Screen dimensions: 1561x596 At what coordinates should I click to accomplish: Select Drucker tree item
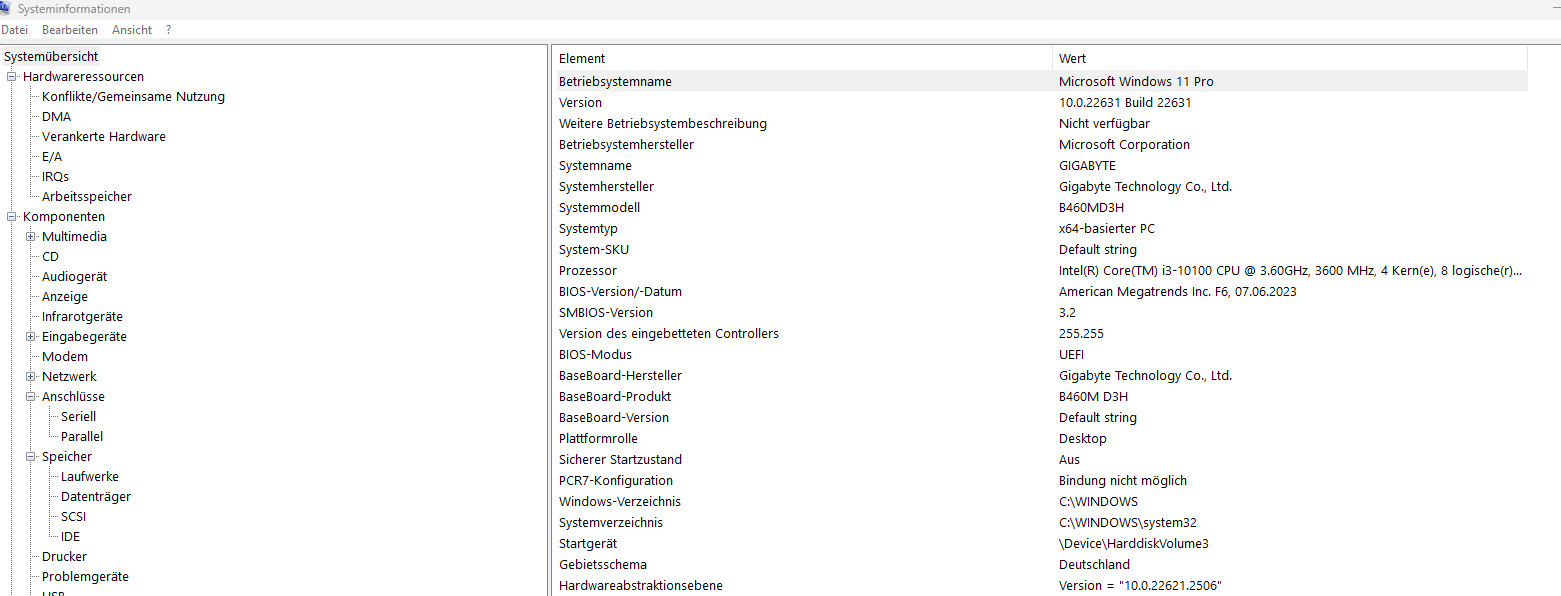click(64, 557)
